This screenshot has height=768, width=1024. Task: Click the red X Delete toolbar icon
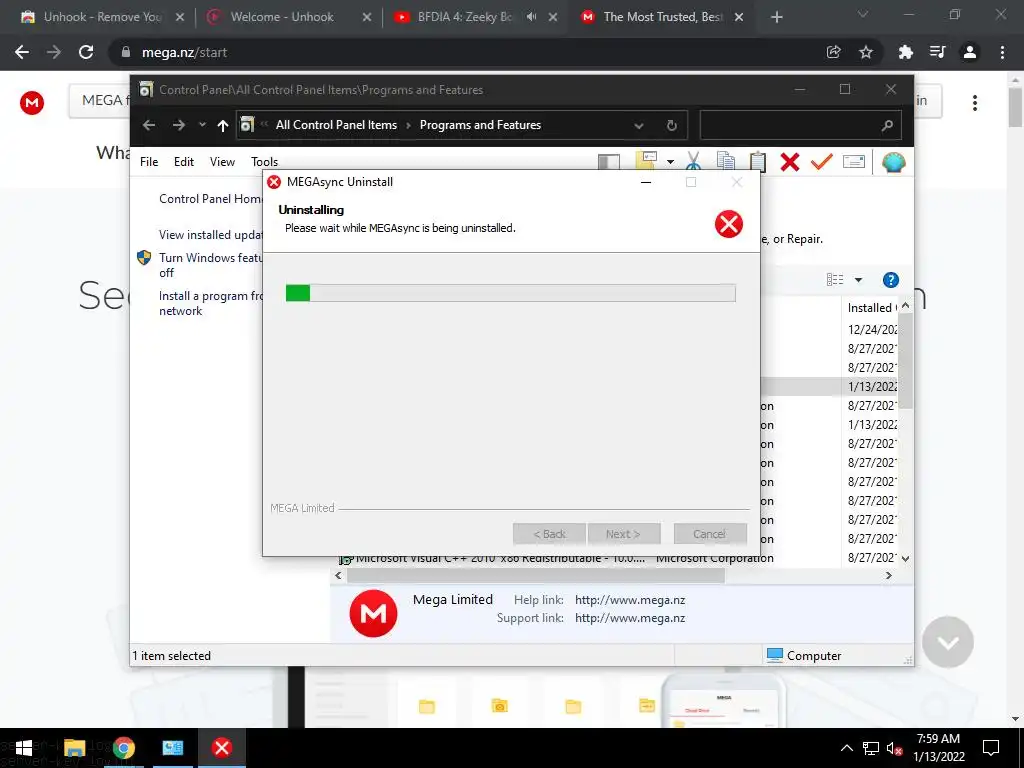tap(790, 161)
